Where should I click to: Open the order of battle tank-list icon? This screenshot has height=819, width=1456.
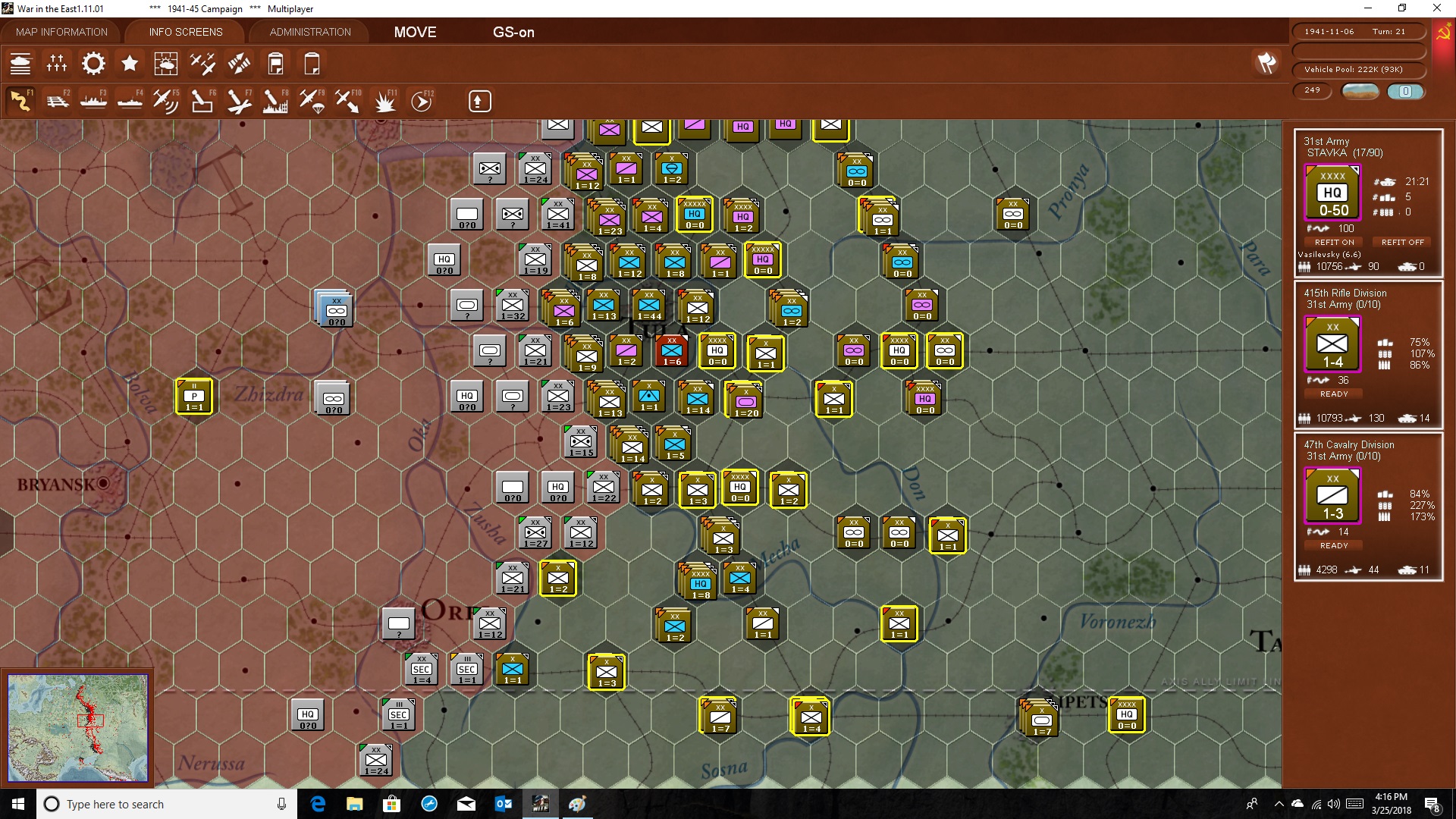click(x=20, y=64)
